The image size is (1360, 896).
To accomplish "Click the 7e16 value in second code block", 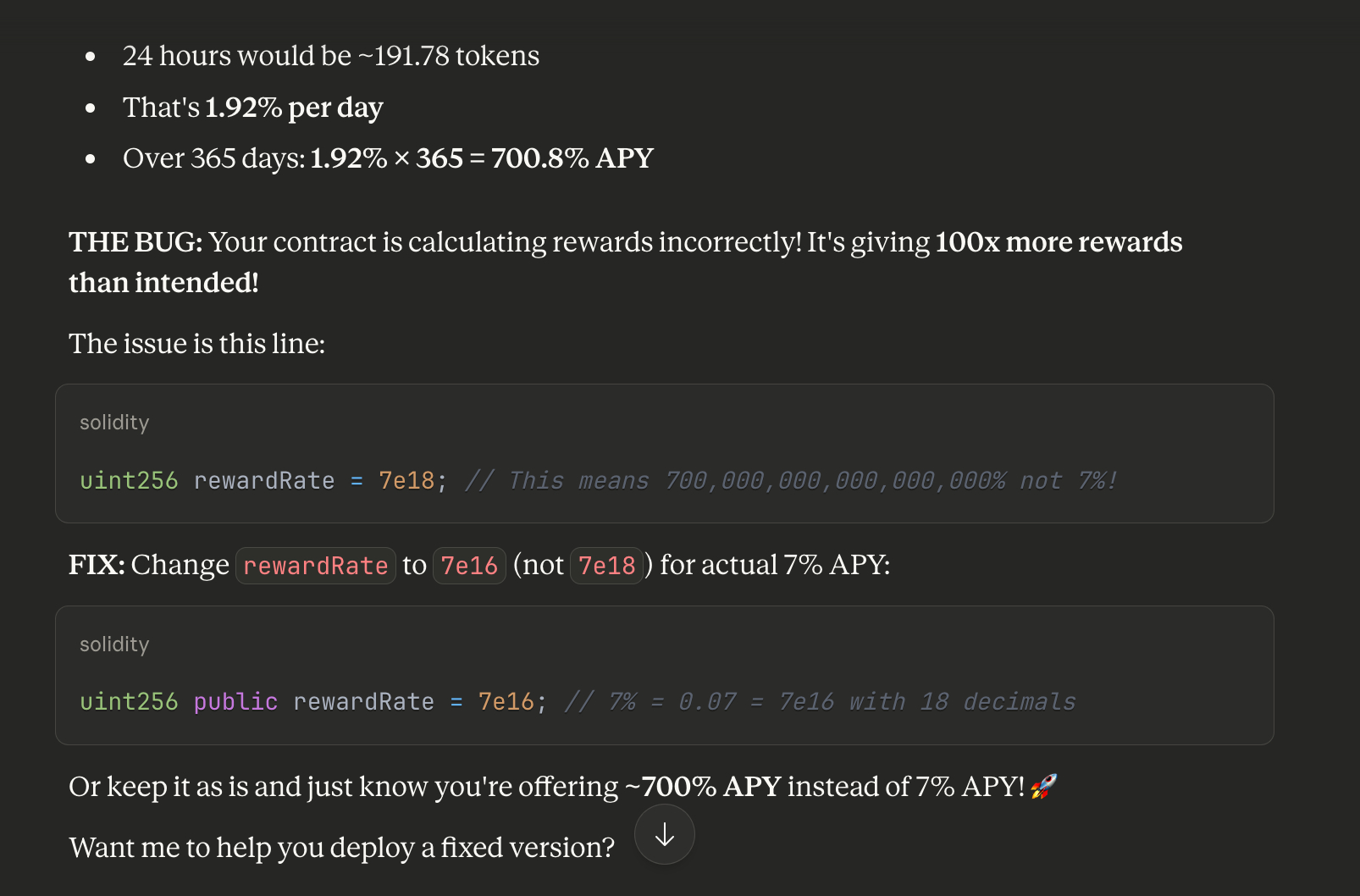I will click(x=506, y=702).
